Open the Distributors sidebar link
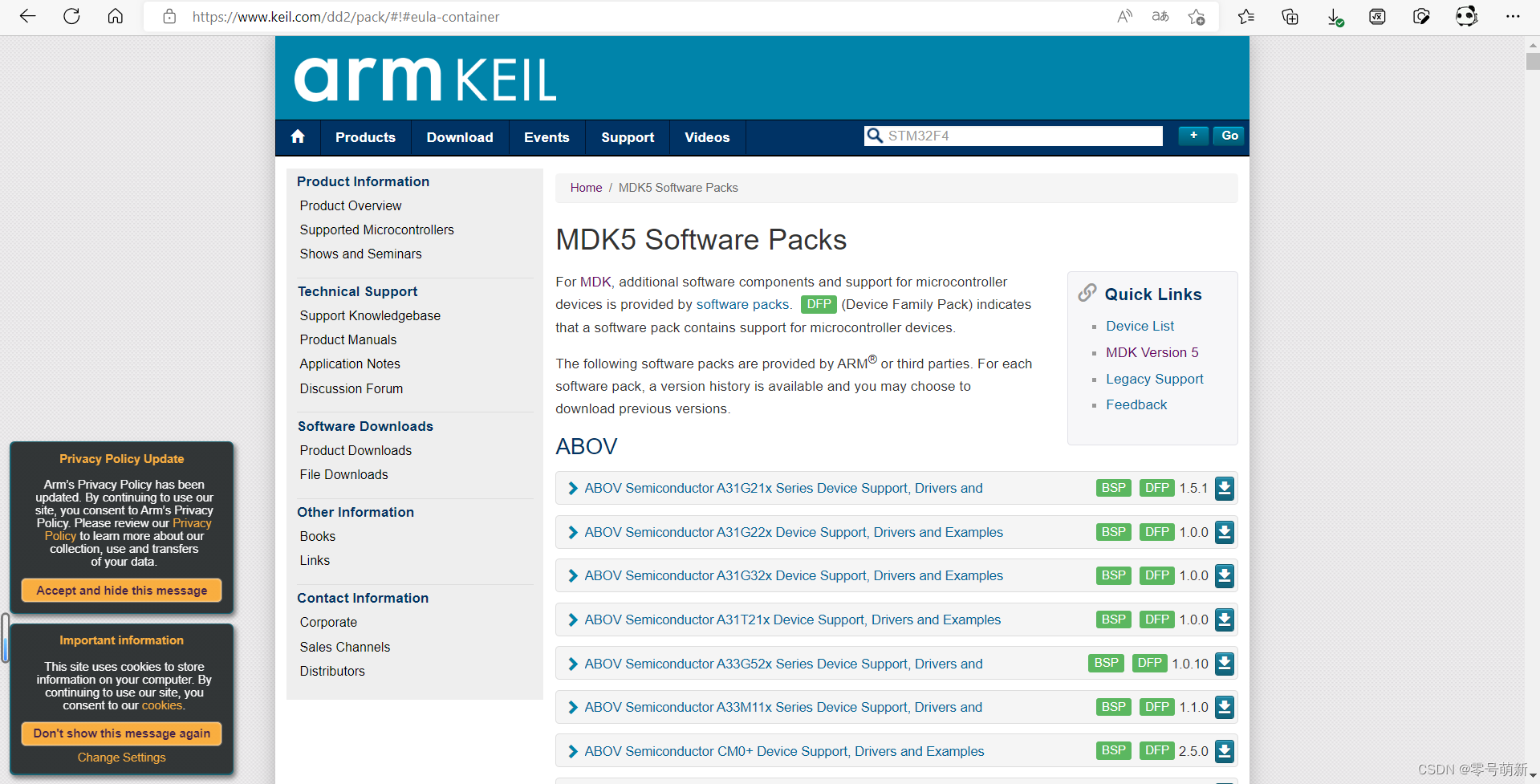This screenshot has width=1540, height=784. click(332, 671)
